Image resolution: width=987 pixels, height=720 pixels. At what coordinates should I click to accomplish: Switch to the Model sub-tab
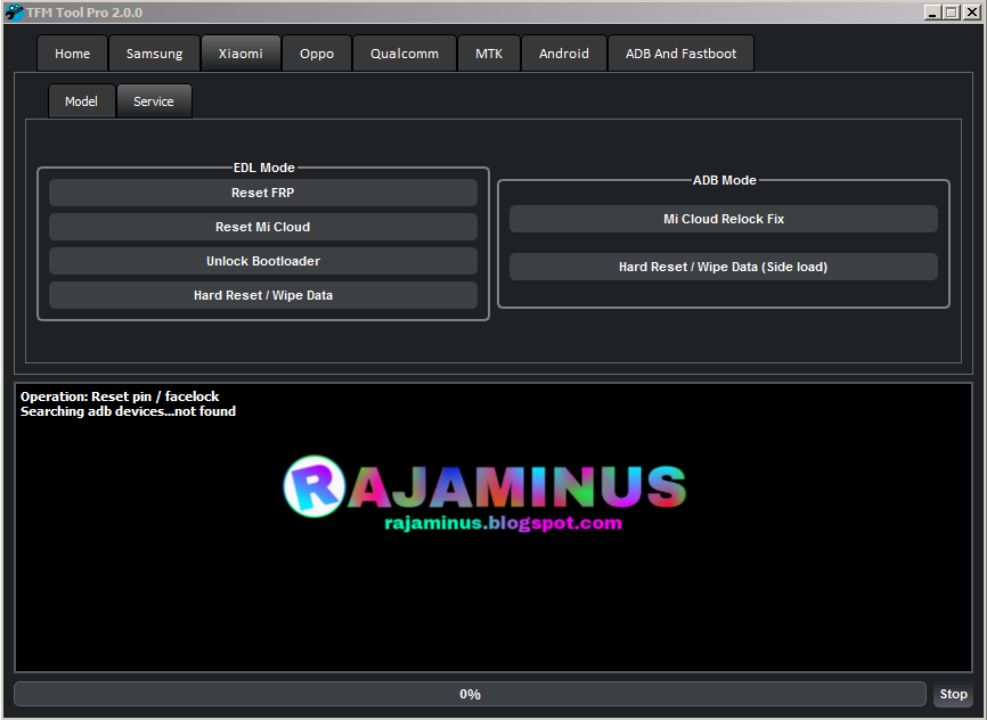pos(81,101)
